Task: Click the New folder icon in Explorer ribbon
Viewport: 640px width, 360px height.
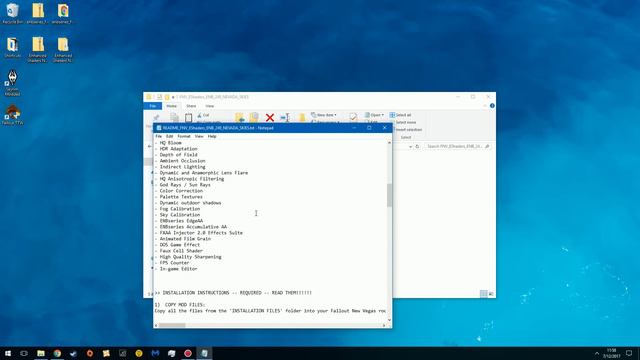Action: pyautogui.click(x=302, y=118)
